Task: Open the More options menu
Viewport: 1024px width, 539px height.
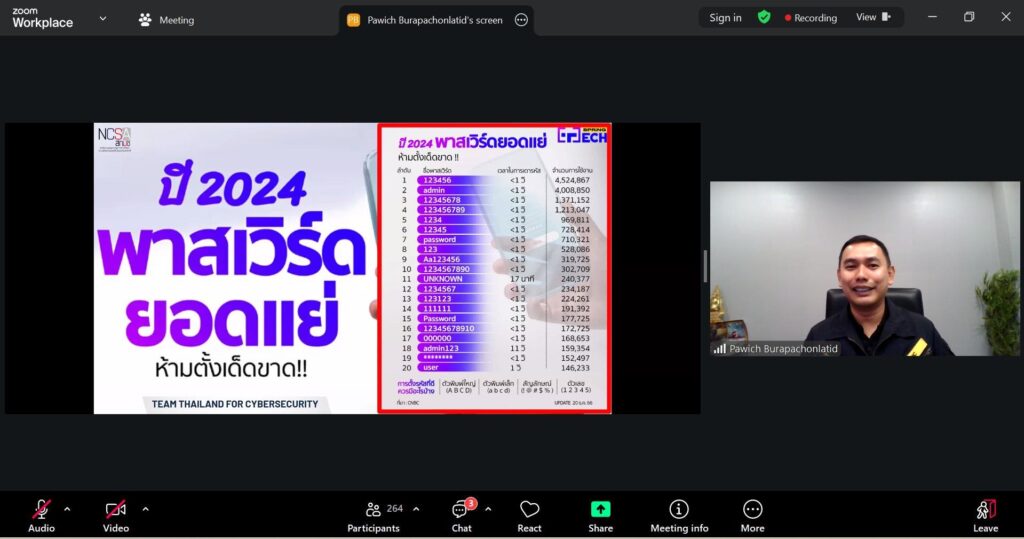Action: pos(752,514)
